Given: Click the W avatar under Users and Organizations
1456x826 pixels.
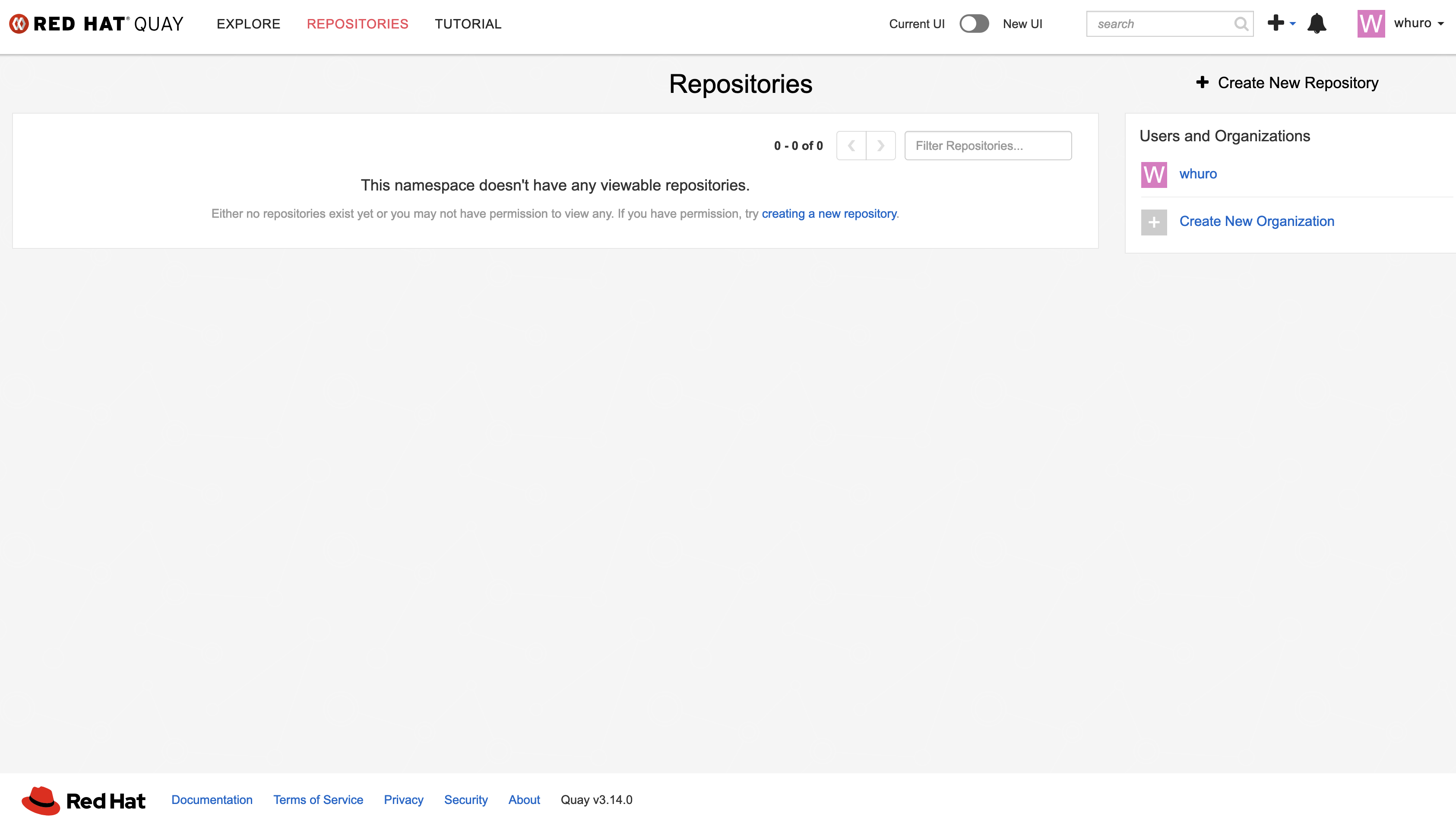Looking at the screenshot, I should pos(1154,175).
